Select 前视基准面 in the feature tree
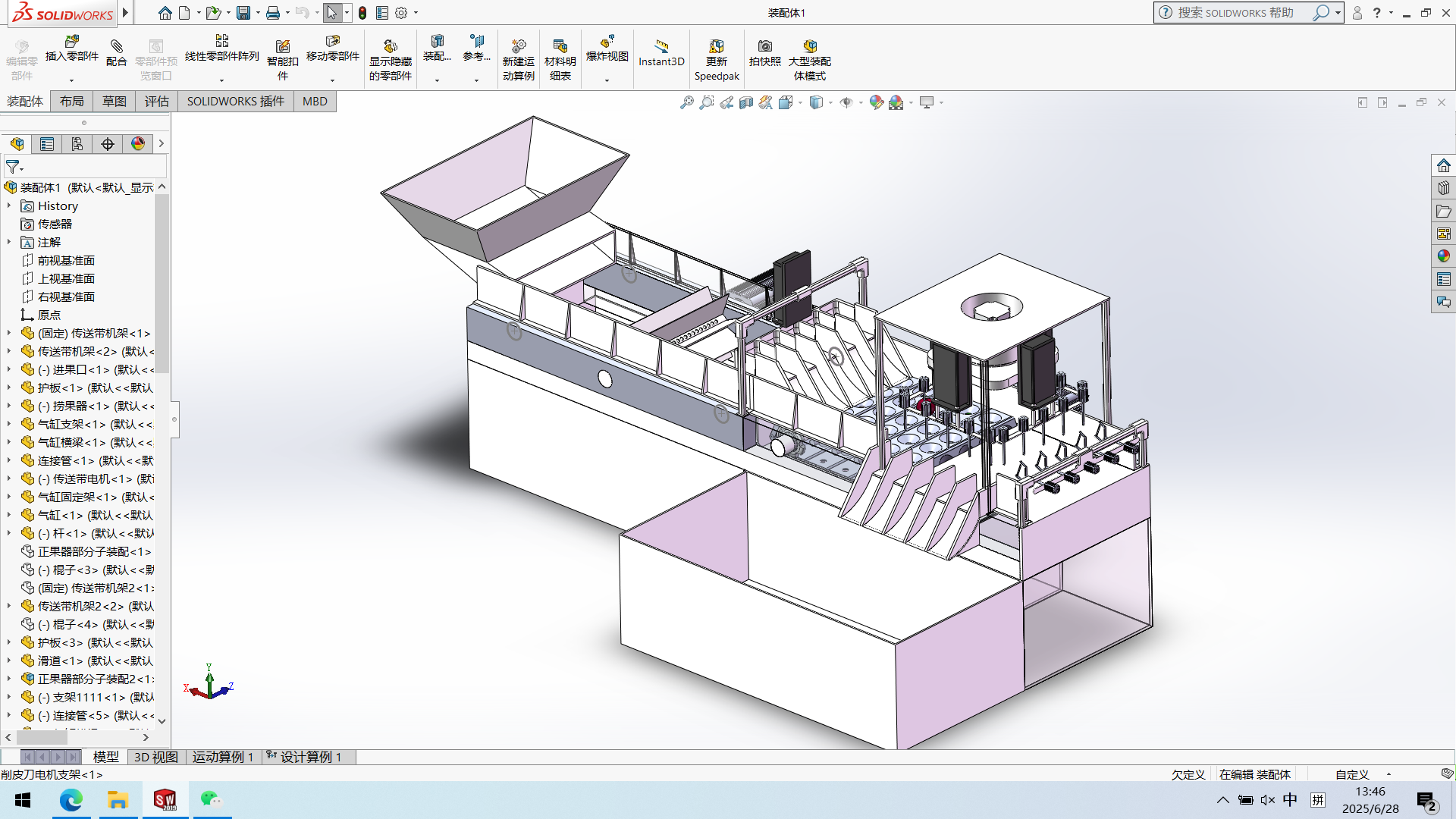Screen dimensions: 1456x819 [x=66, y=260]
